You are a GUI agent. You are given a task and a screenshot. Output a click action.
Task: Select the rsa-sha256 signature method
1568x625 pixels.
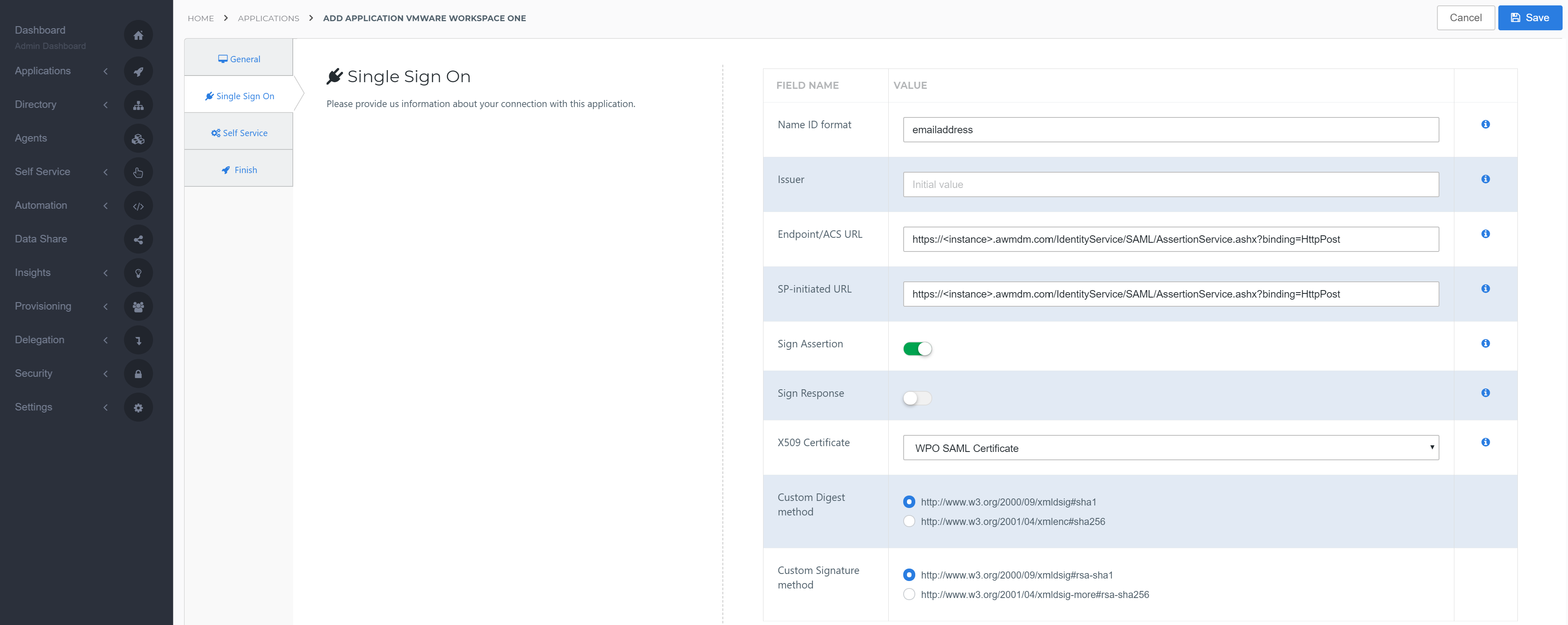[x=909, y=595]
